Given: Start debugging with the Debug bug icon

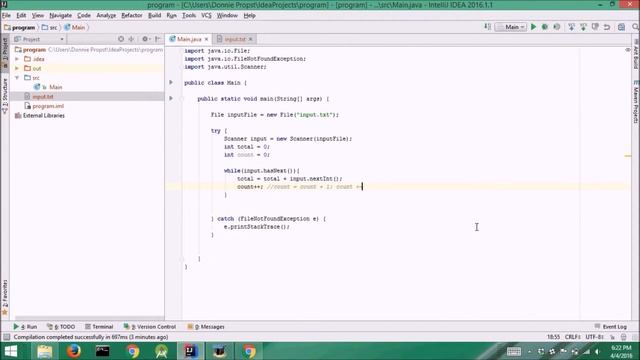Looking at the screenshot, I should [x=544, y=27].
